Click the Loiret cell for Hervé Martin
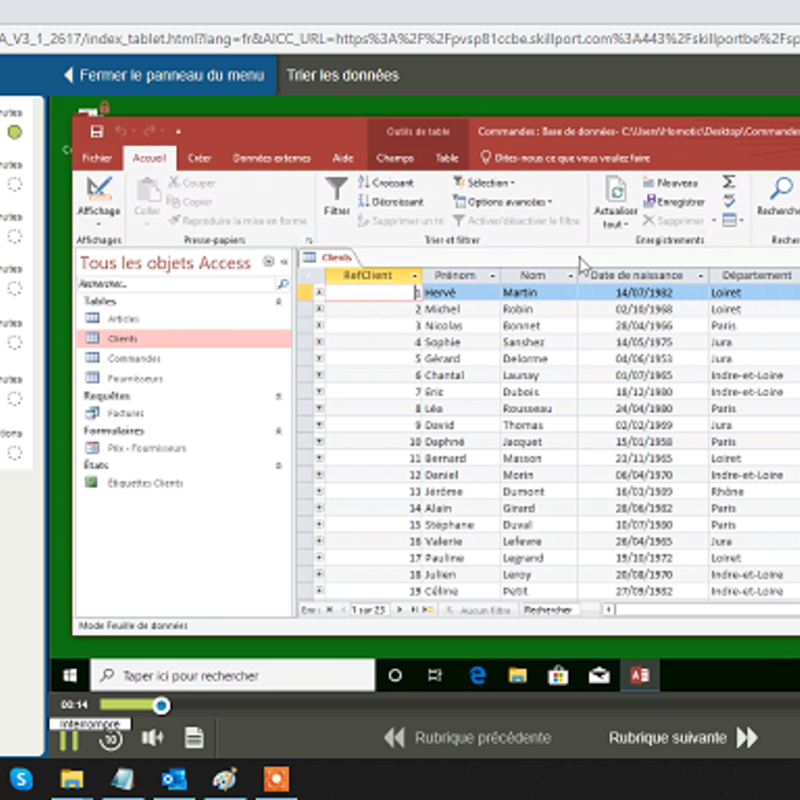Viewport: 800px width, 800px height. coord(754,292)
